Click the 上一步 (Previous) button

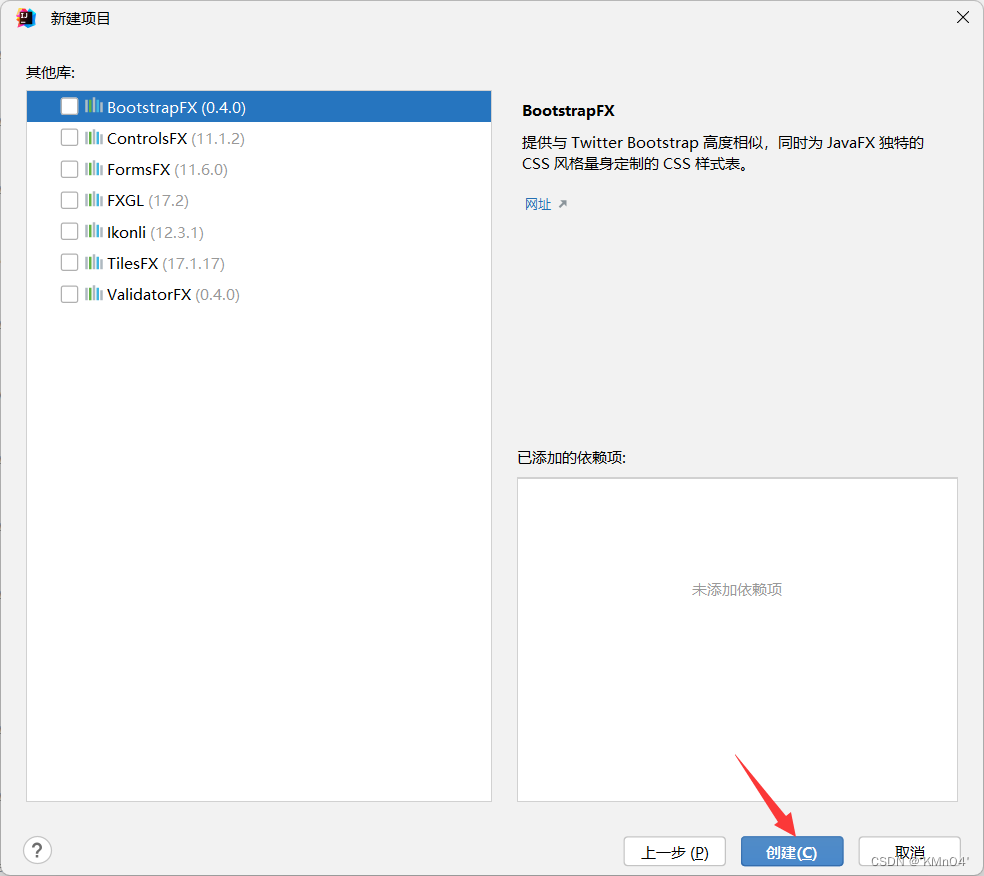tap(675, 851)
